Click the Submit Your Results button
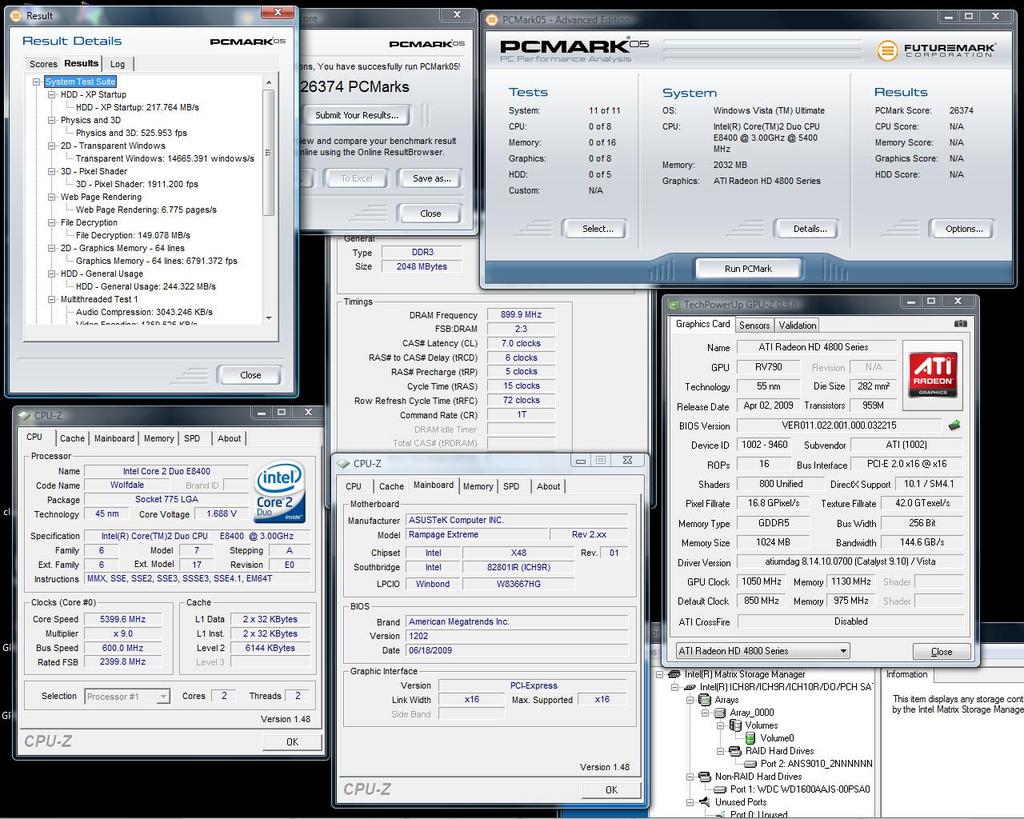1024x819 pixels. [x=356, y=115]
